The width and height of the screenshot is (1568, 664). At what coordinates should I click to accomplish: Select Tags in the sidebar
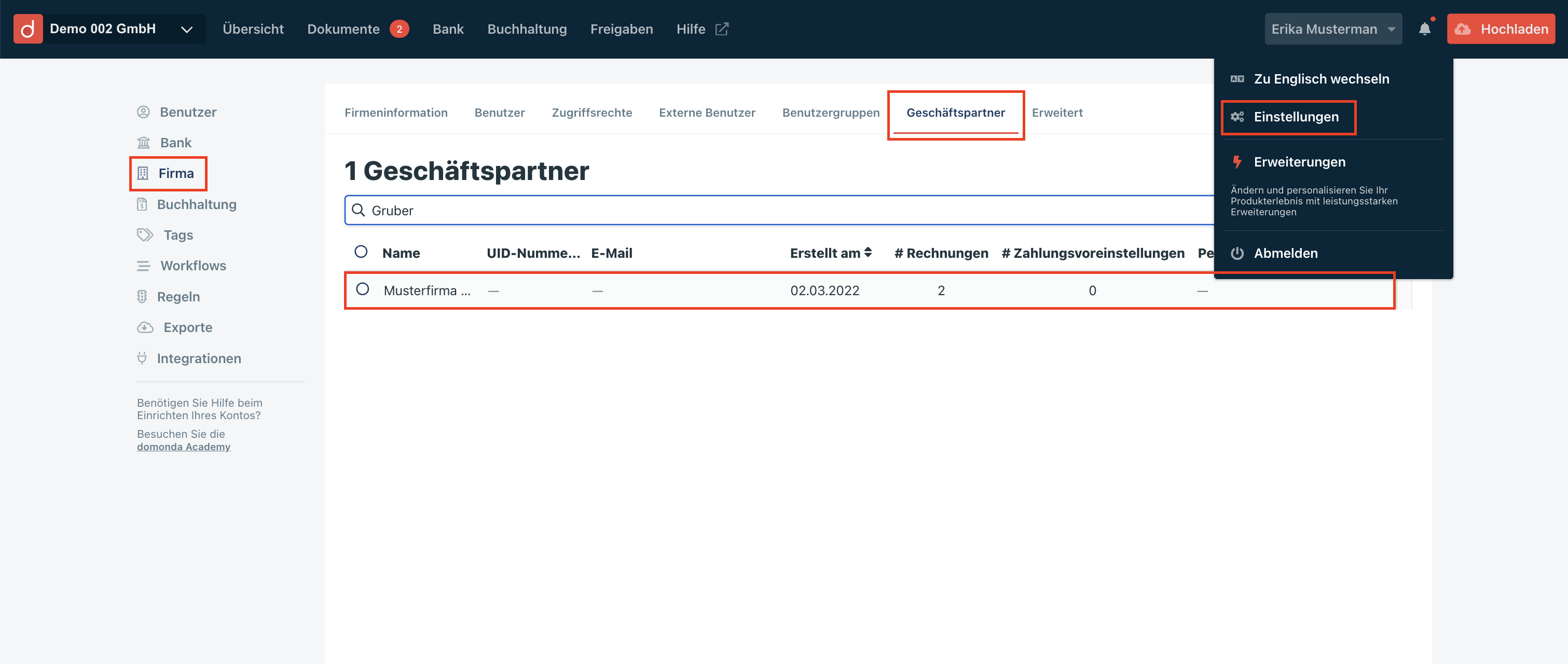pos(178,235)
